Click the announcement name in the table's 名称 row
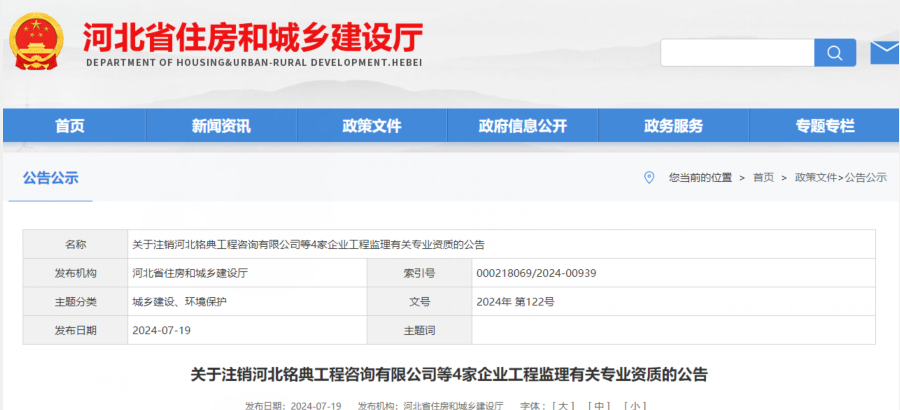This screenshot has width=900, height=410. pyautogui.click(x=309, y=245)
